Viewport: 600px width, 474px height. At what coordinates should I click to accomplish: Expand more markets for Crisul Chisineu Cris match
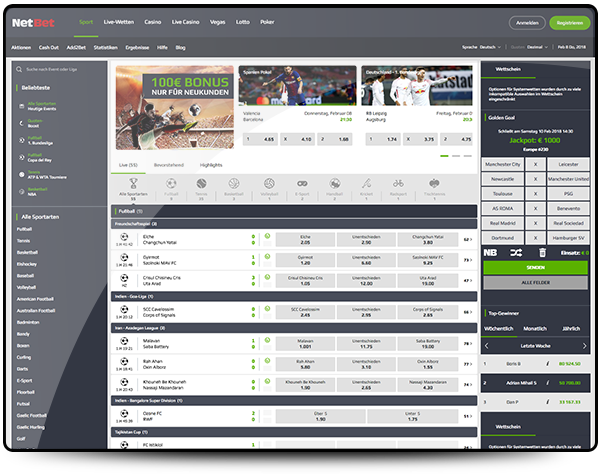click(468, 280)
